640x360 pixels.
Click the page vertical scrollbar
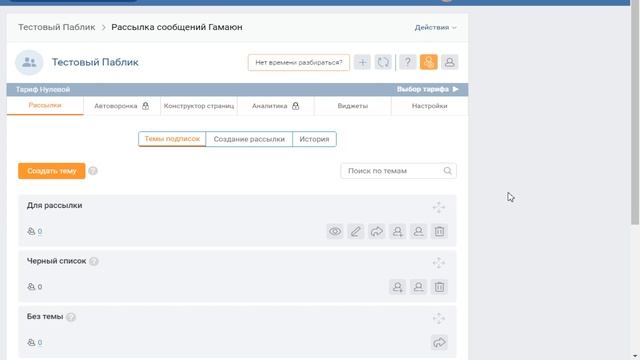(x=635, y=112)
